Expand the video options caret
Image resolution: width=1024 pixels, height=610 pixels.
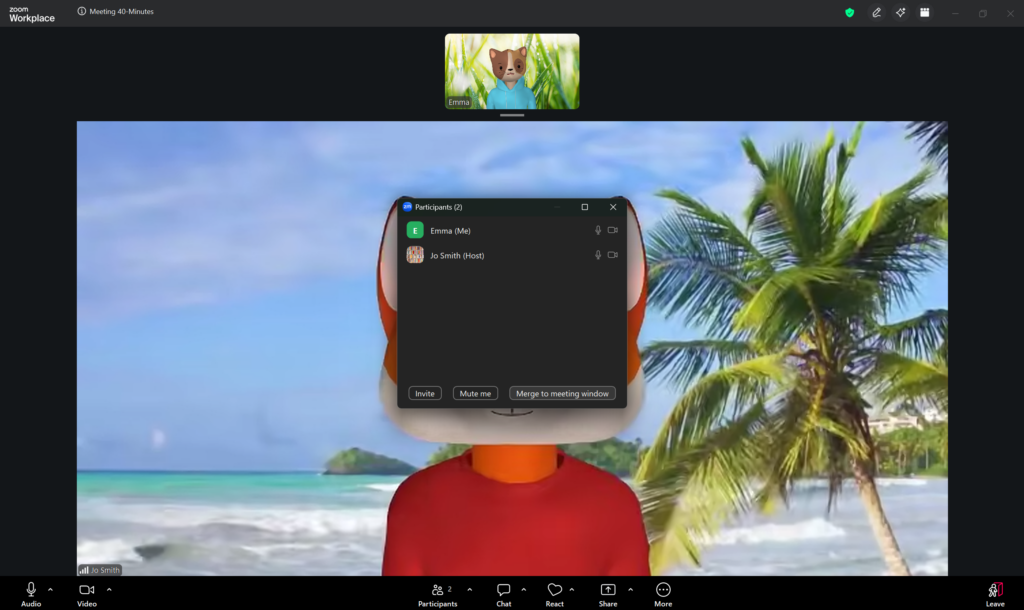point(109,590)
